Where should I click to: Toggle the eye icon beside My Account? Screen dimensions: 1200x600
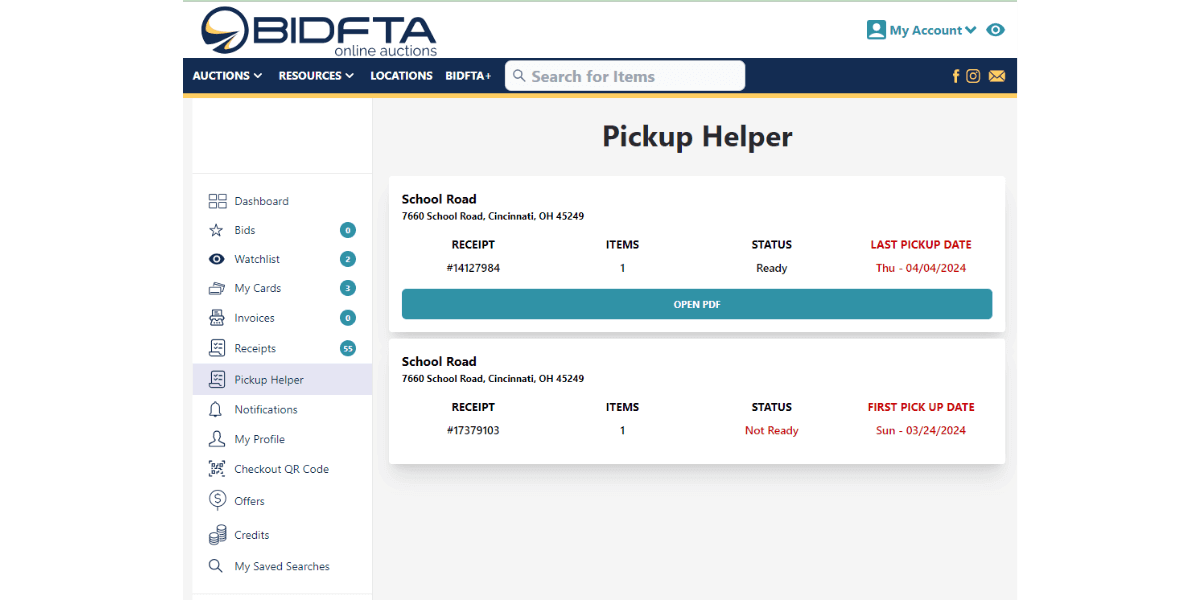(x=995, y=30)
